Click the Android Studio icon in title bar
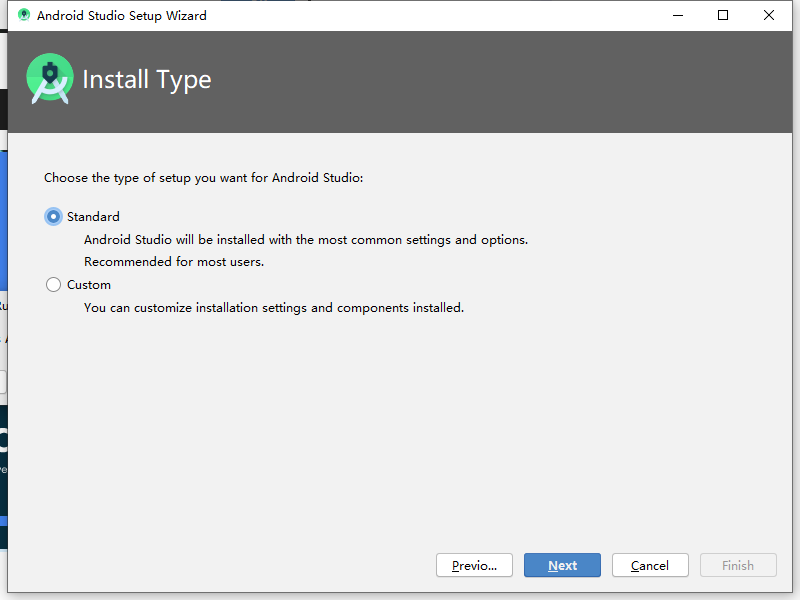This screenshot has height=600, width=800. point(24,15)
